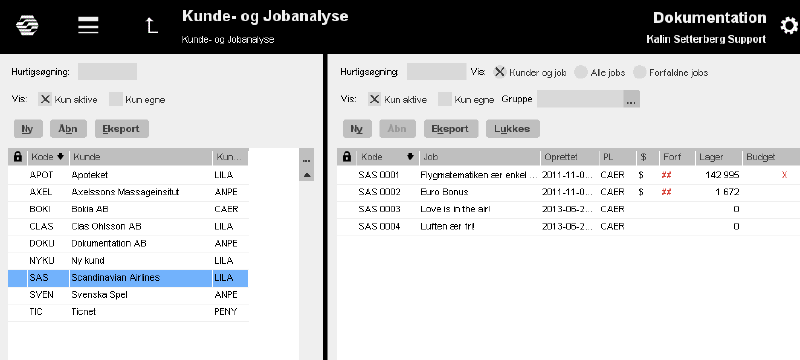
Task: Click Ny button in customer panel
Action: point(28,129)
